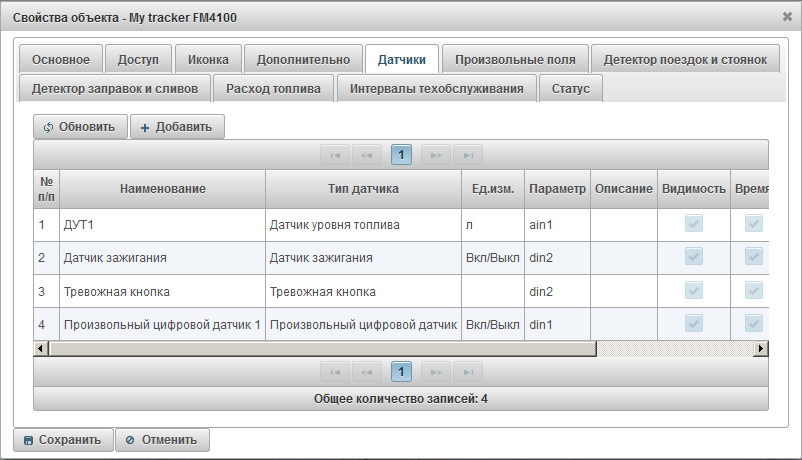Screen dimensions: 802x460
Task: Toggle Видимость checkbox for Датчик зажигания row
Action: (x=693, y=257)
